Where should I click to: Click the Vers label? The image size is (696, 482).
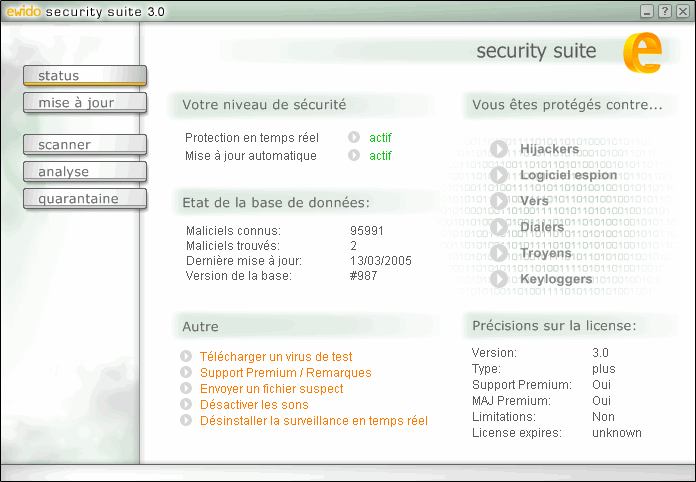[x=534, y=201]
